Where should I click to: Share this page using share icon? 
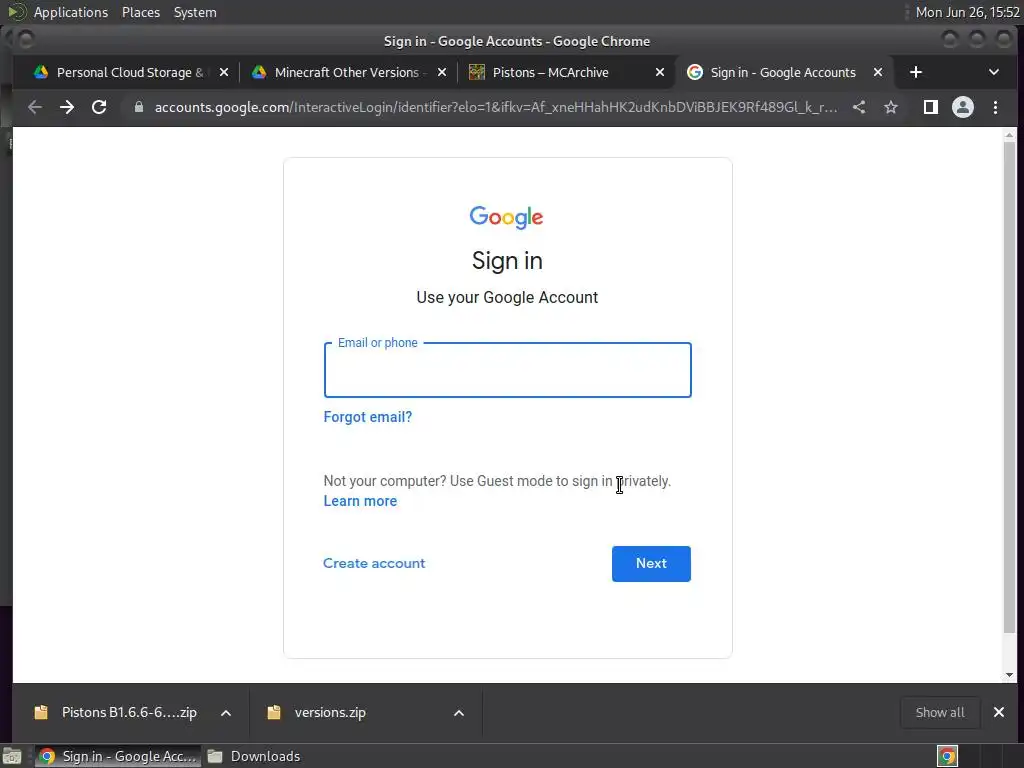pyautogui.click(x=859, y=107)
